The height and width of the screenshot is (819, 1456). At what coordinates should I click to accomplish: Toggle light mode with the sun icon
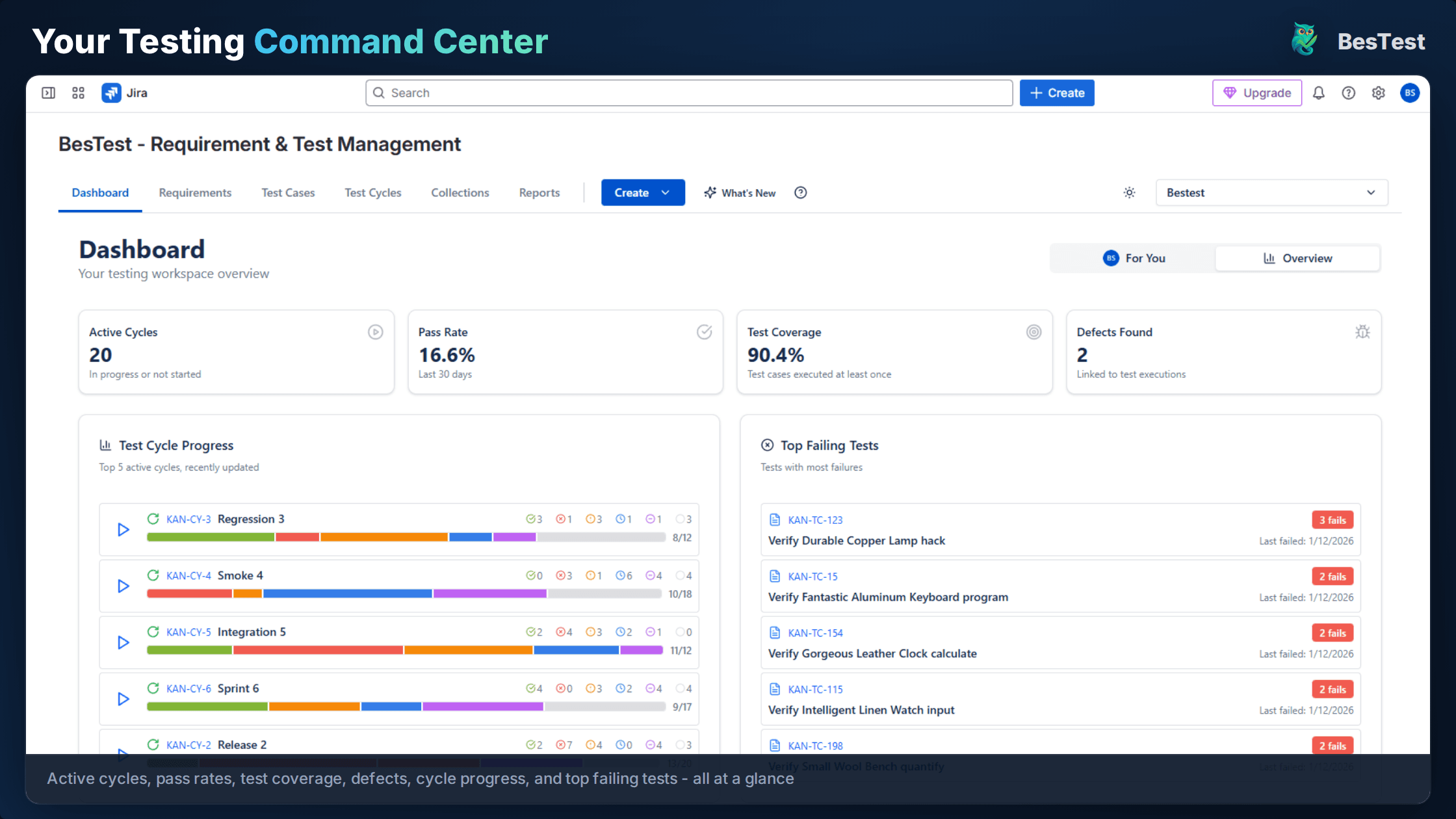(x=1129, y=192)
